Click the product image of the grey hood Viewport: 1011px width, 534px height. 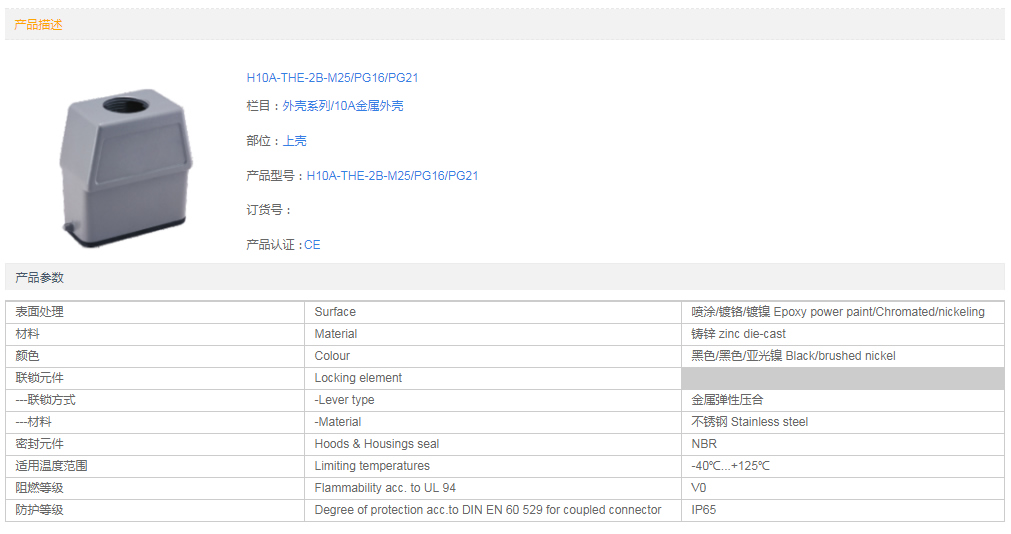pyautogui.click(x=125, y=163)
